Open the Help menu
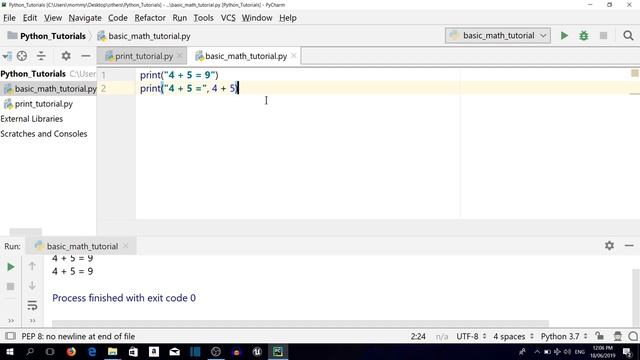The width and height of the screenshot is (640, 360). [288, 18]
